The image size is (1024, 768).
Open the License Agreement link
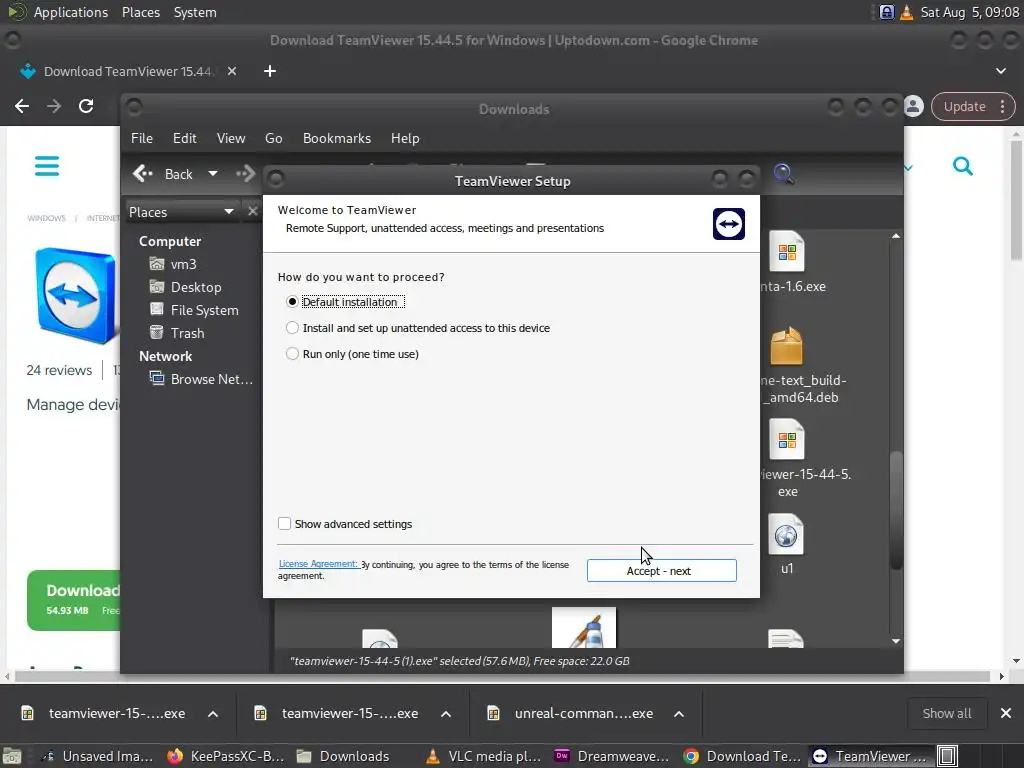tap(317, 564)
